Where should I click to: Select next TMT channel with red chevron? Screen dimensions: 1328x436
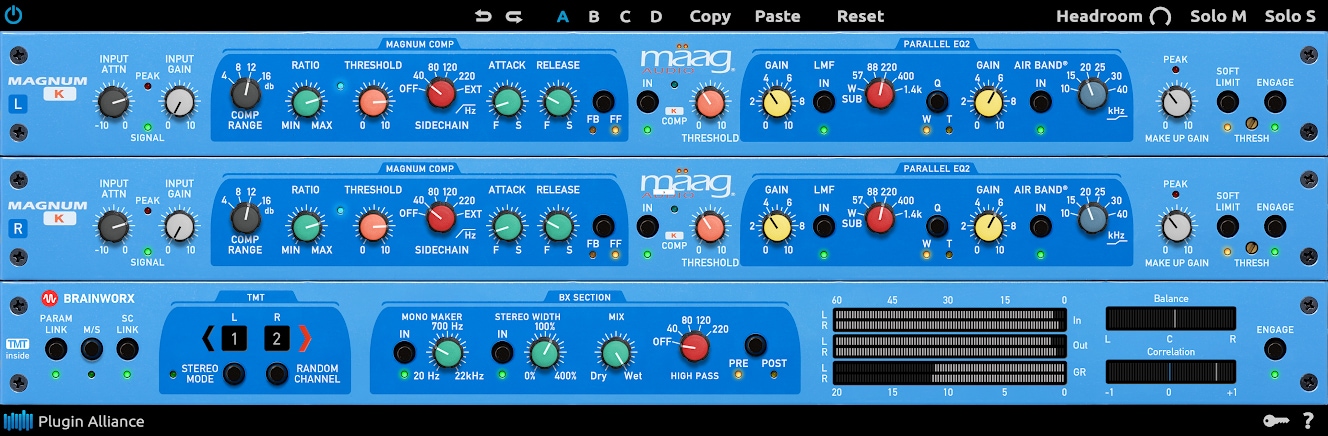(x=305, y=339)
